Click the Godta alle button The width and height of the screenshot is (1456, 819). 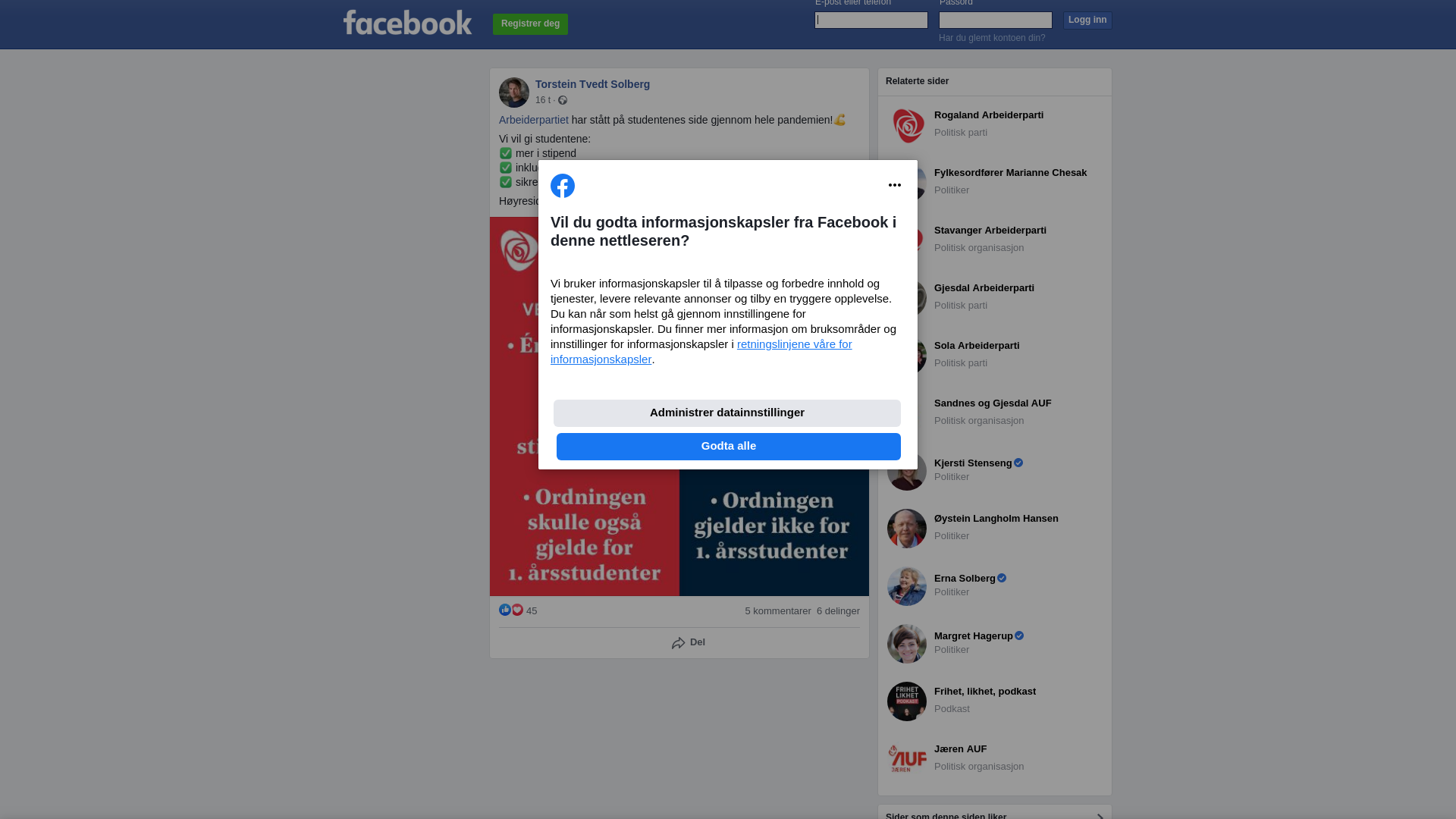[729, 447]
